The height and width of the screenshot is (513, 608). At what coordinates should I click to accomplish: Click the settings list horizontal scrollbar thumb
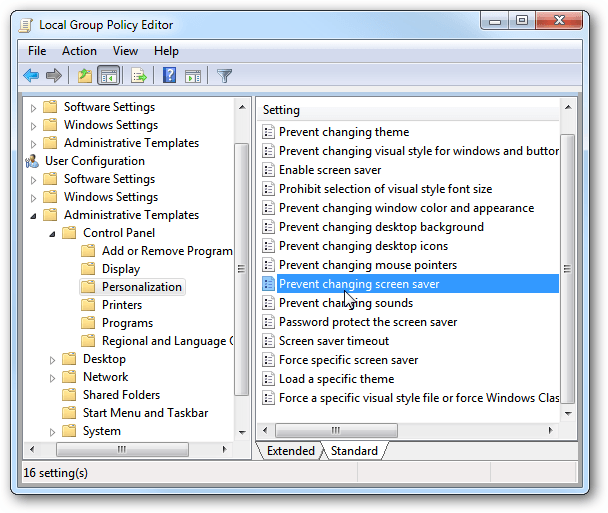[x=336, y=430]
